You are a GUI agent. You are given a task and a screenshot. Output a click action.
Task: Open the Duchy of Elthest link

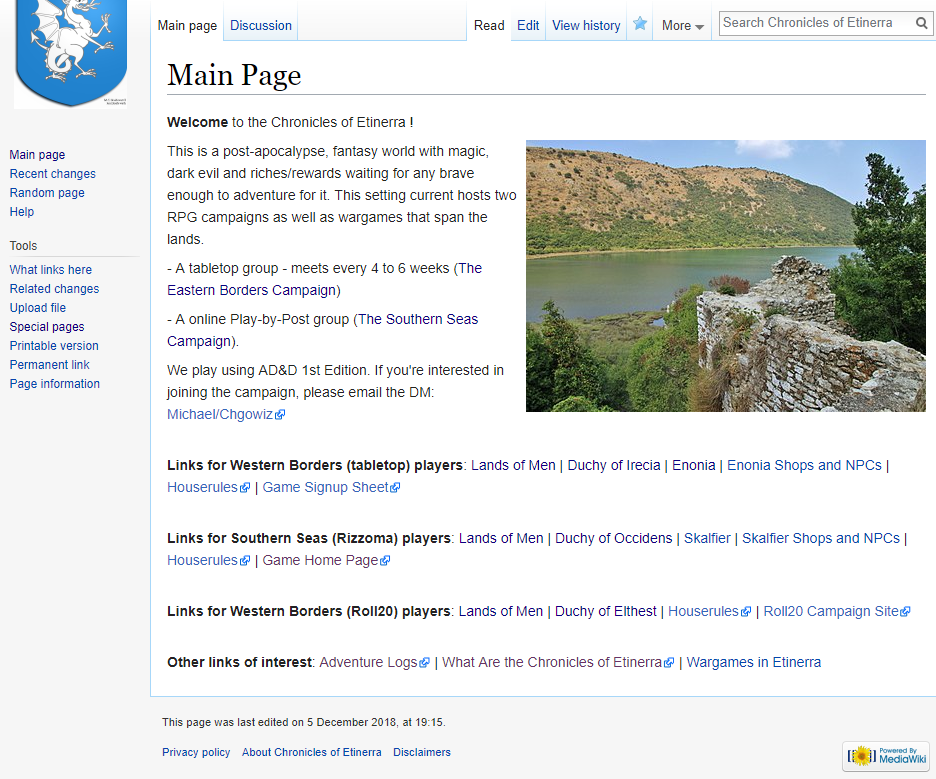[x=605, y=612]
